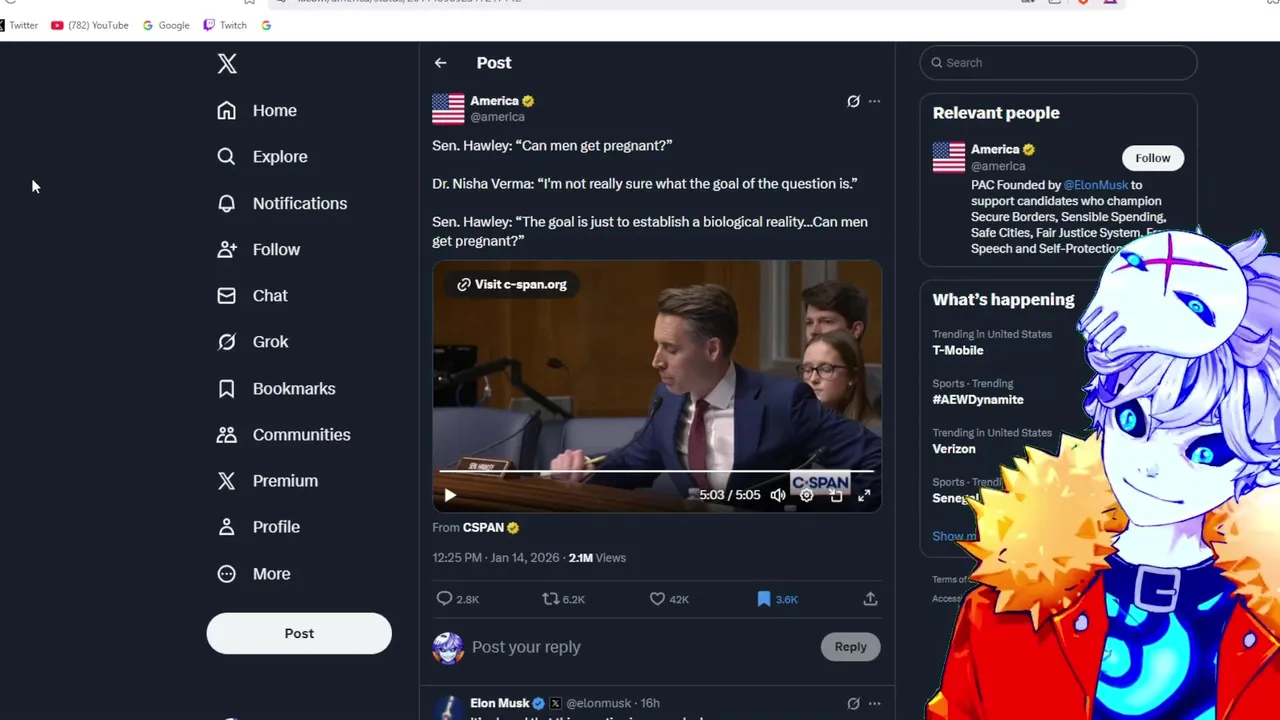
Task: Open video settings gear icon
Action: tap(807, 495)
